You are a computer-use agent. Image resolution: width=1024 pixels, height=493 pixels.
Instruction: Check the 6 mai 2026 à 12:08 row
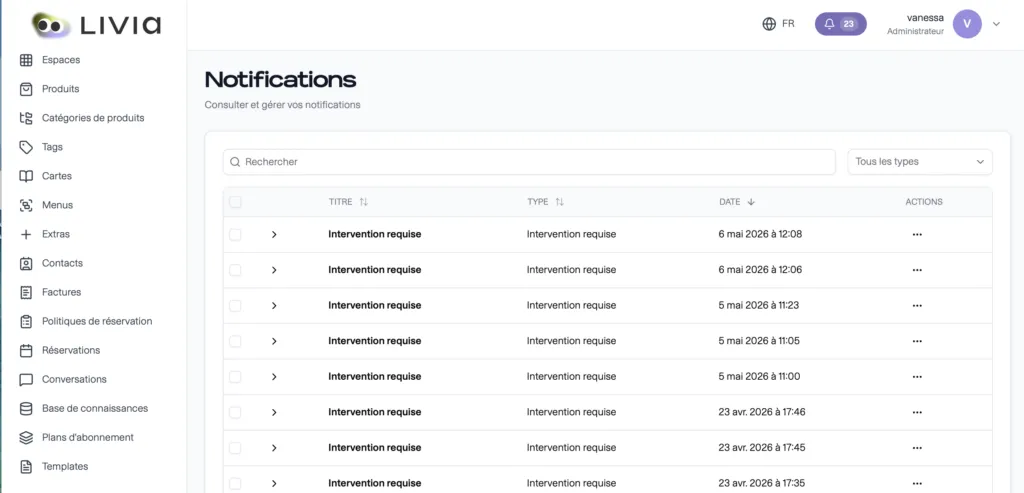[235, 234]
